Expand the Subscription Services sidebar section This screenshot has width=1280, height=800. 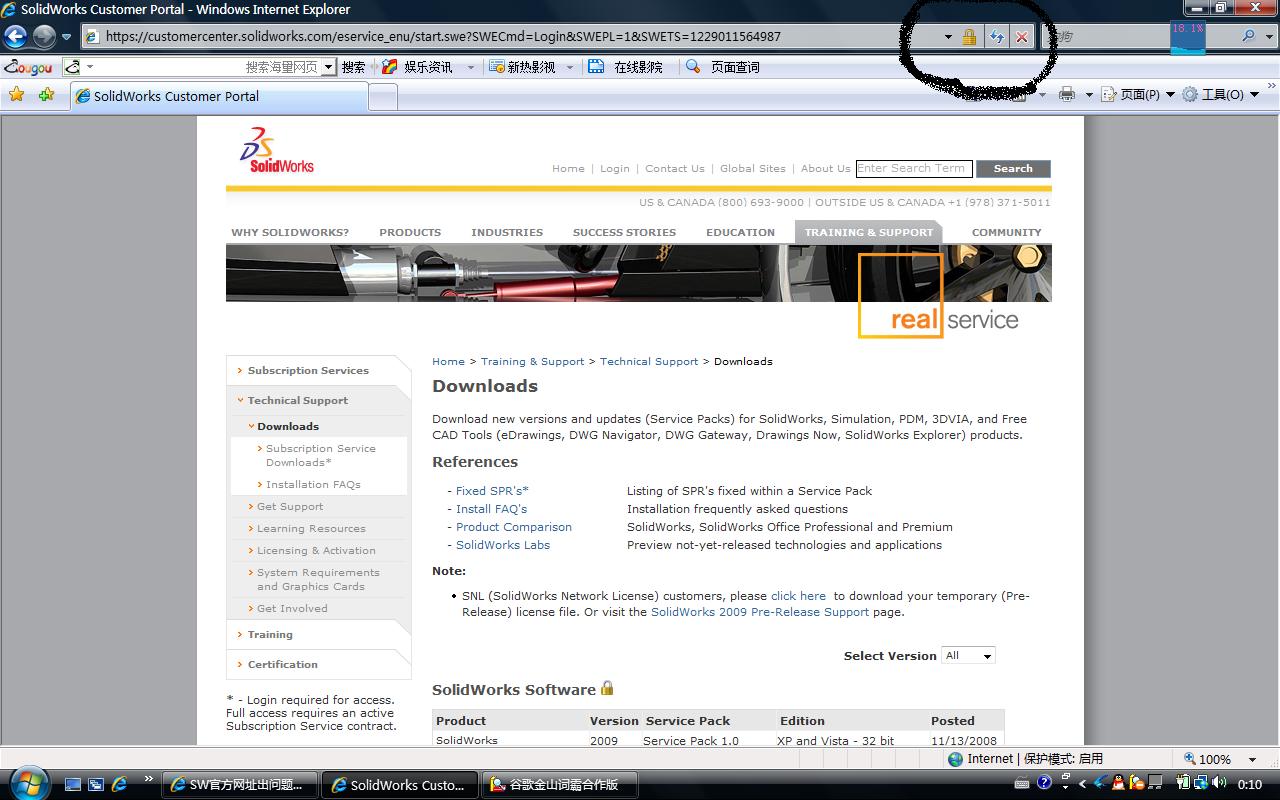[308, 370]
